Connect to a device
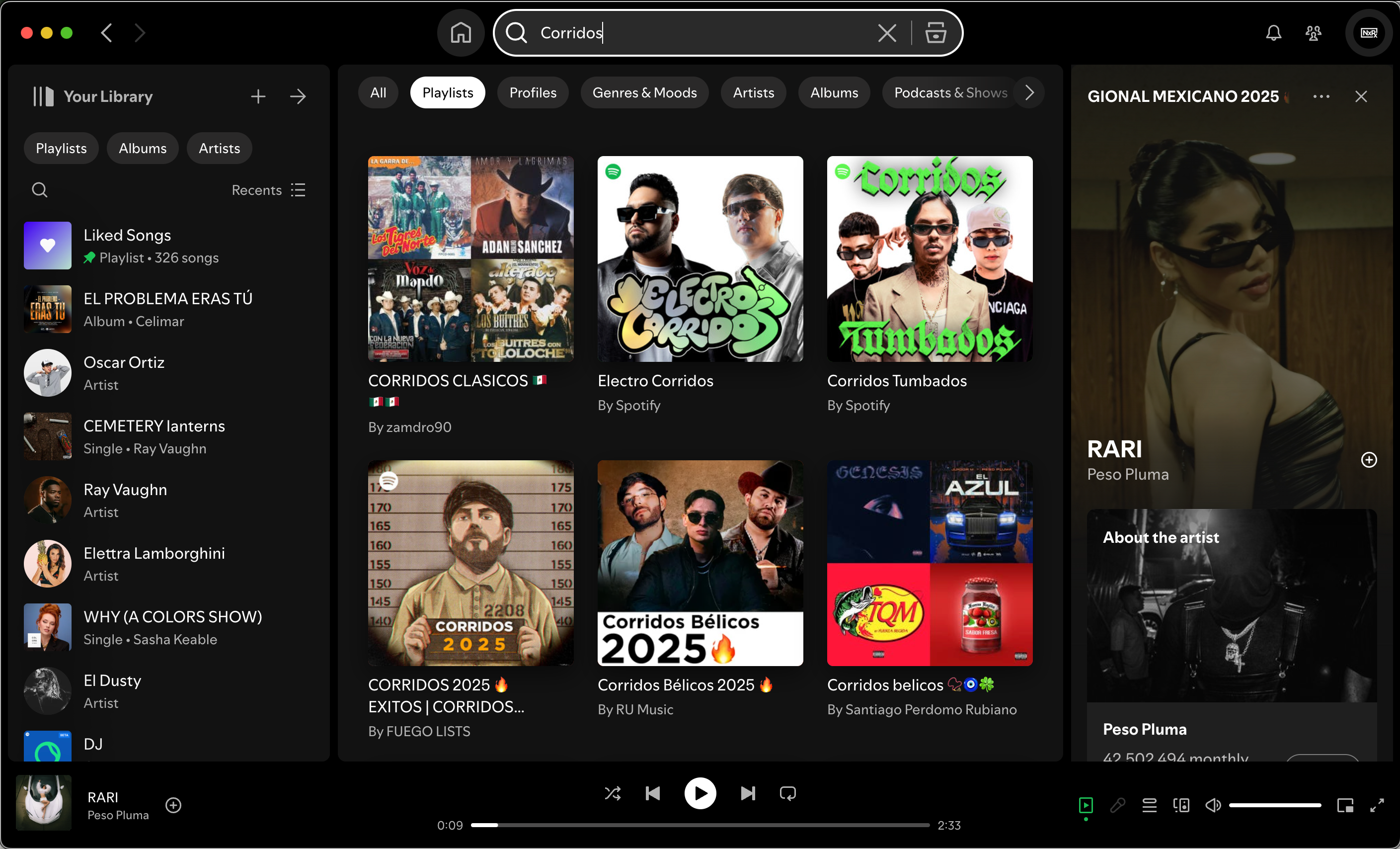The height and width of the screenshot is (849, 1400). click(x=1181, y=805)
